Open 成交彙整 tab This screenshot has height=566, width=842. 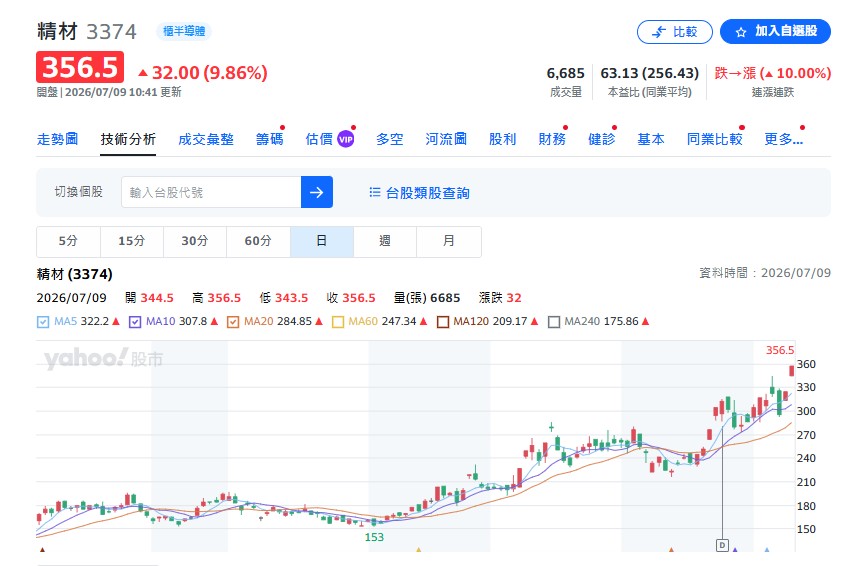coord(206,139)
